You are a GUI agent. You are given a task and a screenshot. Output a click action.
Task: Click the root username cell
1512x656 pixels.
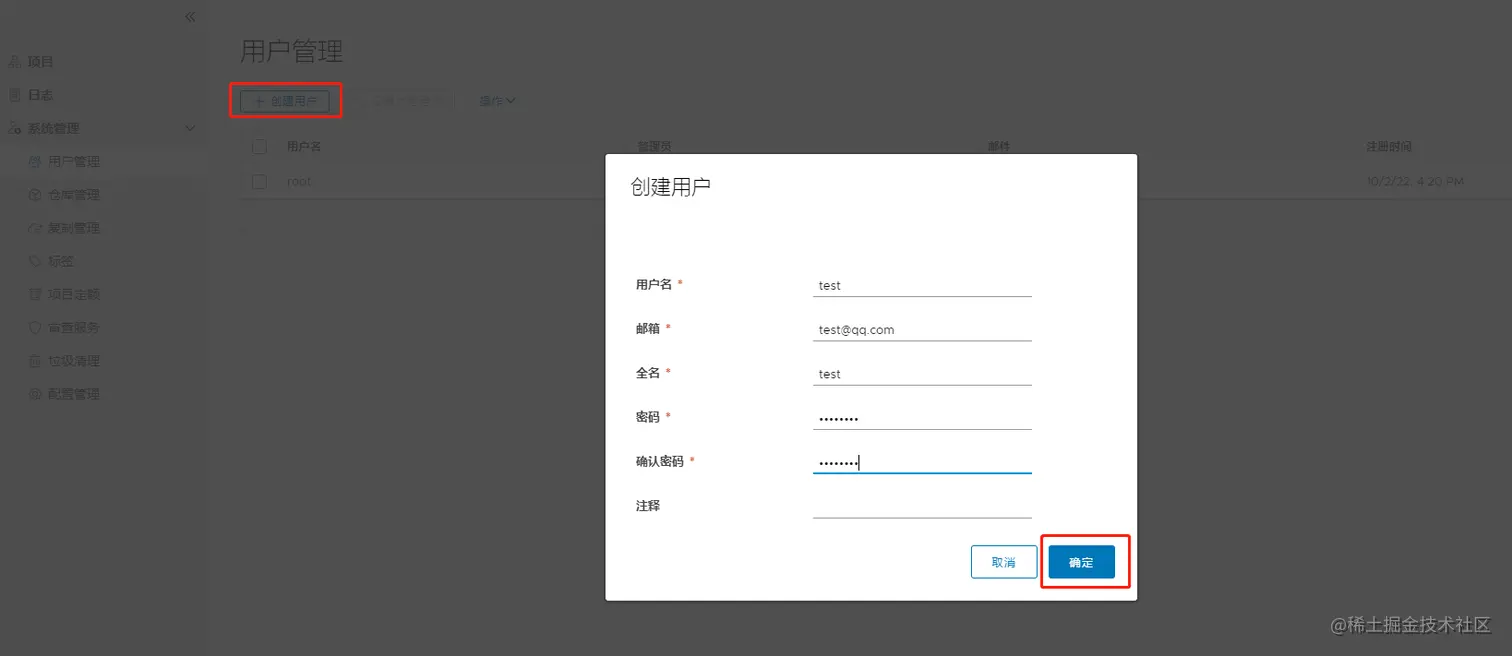tap(299, 182)
